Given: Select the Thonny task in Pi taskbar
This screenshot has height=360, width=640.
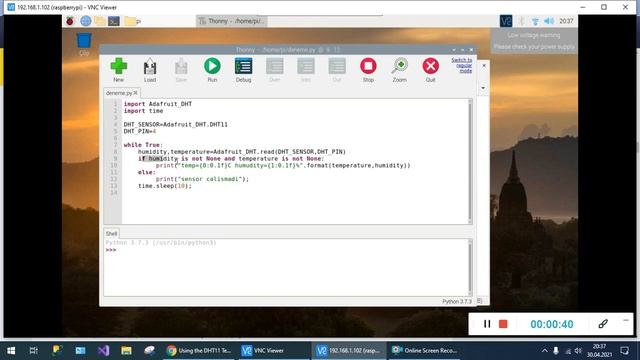Looking at the screenshot, I should click(232, 21).
